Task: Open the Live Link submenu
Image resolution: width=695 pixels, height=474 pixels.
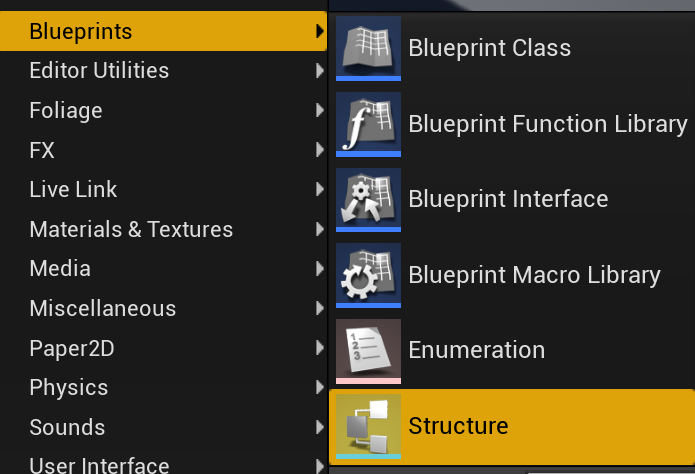Action: [164, 189]
